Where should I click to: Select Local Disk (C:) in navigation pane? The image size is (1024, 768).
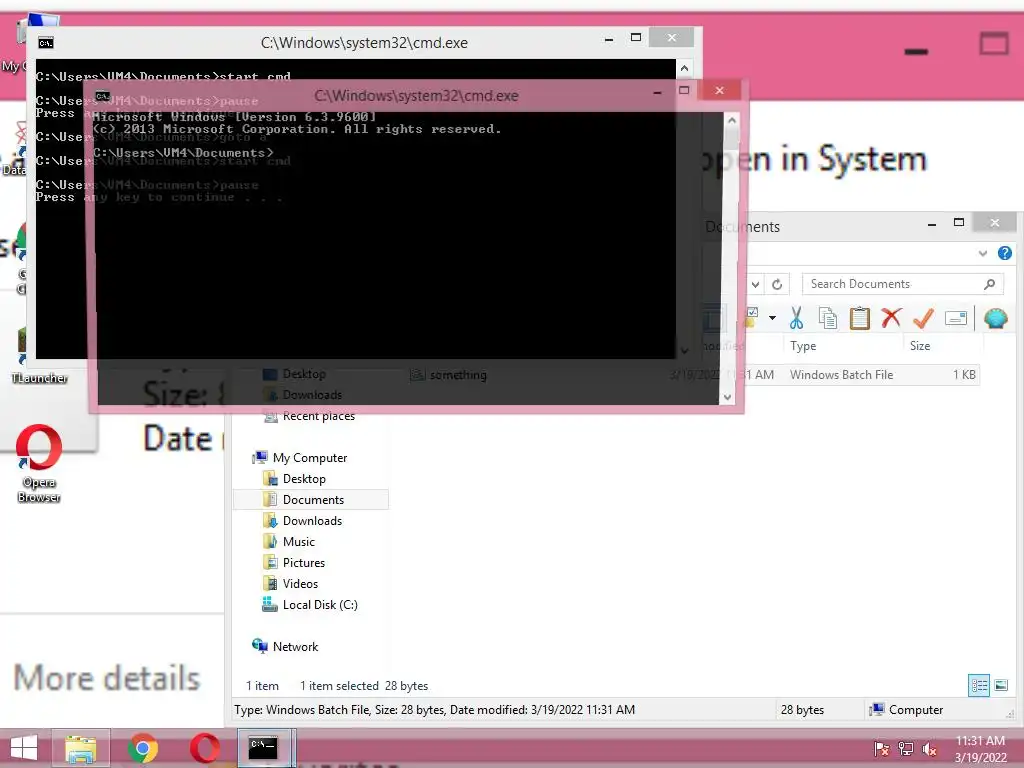tap(319, 605)
